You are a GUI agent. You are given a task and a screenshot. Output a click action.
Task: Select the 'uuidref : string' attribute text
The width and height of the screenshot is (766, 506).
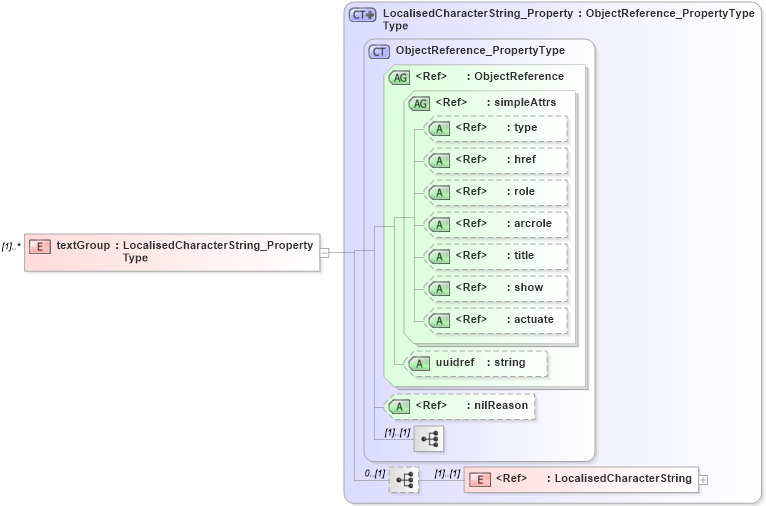coord(481,362)
